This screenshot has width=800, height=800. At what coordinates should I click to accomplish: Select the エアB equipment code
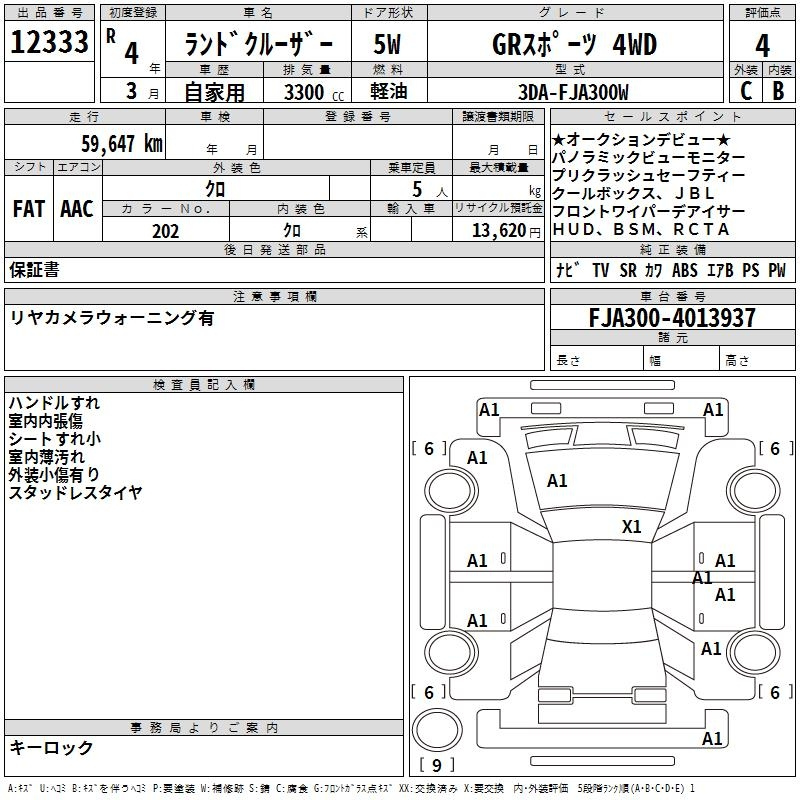(x=720, y=270)
